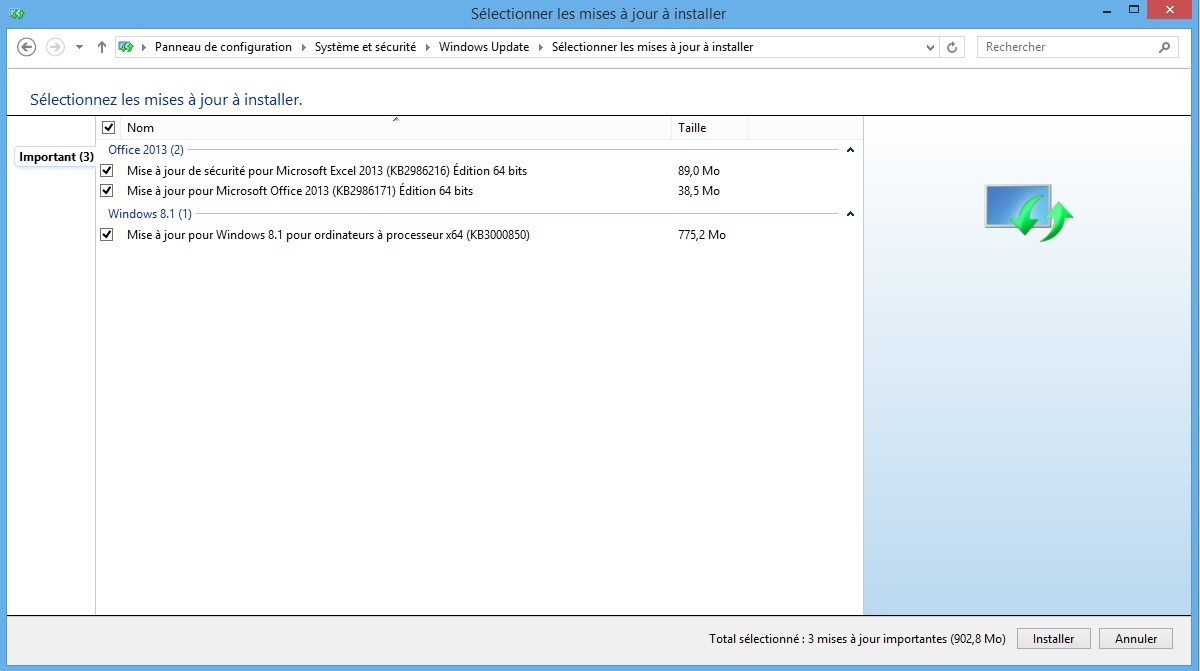Maximize the window
The width and height of the screenshot is (1200, 671).
pyautogui.click(x=1133, y=10)
